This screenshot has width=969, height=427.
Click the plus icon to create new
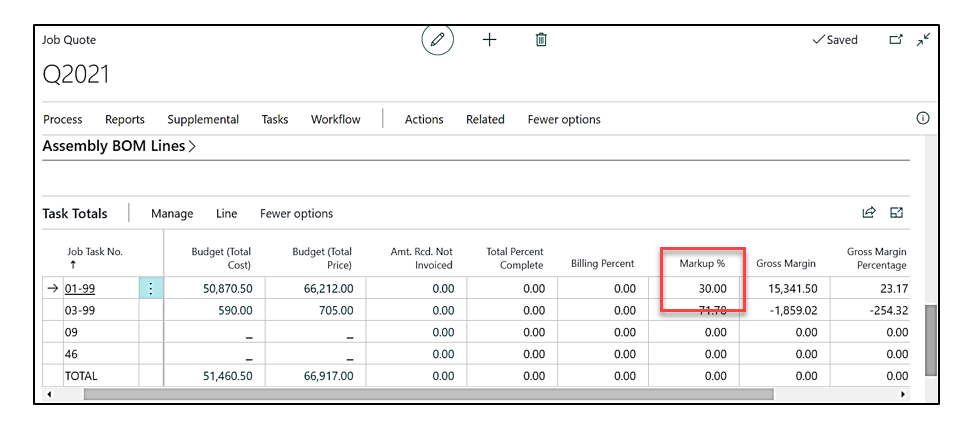490,40
